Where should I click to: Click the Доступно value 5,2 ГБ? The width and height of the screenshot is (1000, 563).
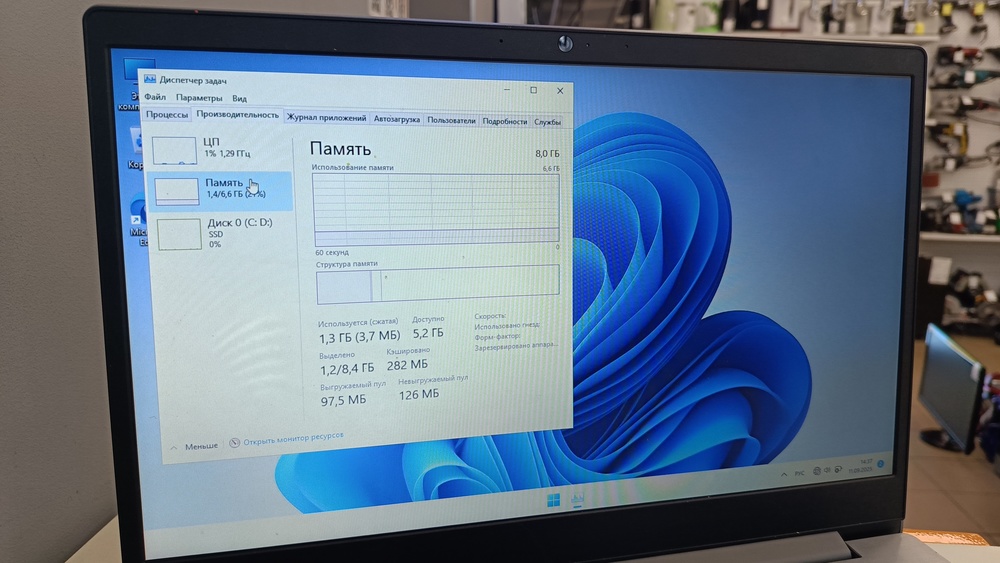428,333
